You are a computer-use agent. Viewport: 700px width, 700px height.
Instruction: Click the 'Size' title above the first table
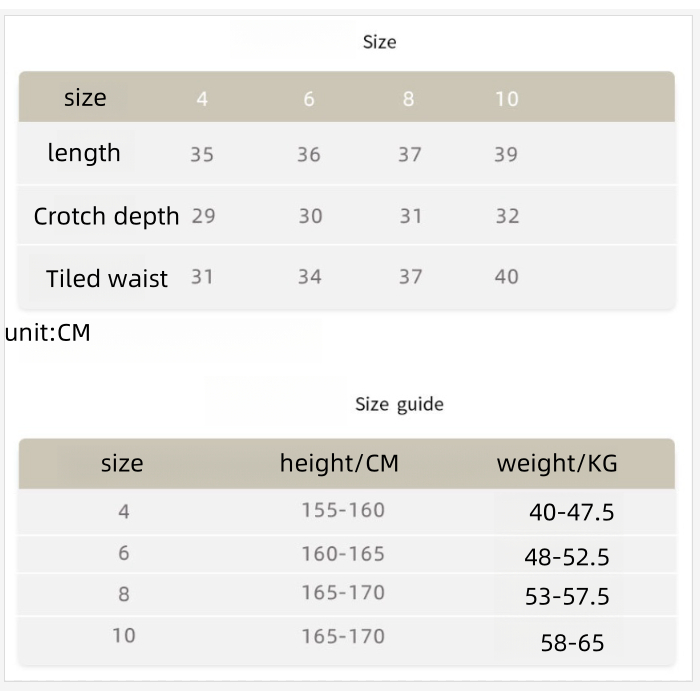point(379,42)
